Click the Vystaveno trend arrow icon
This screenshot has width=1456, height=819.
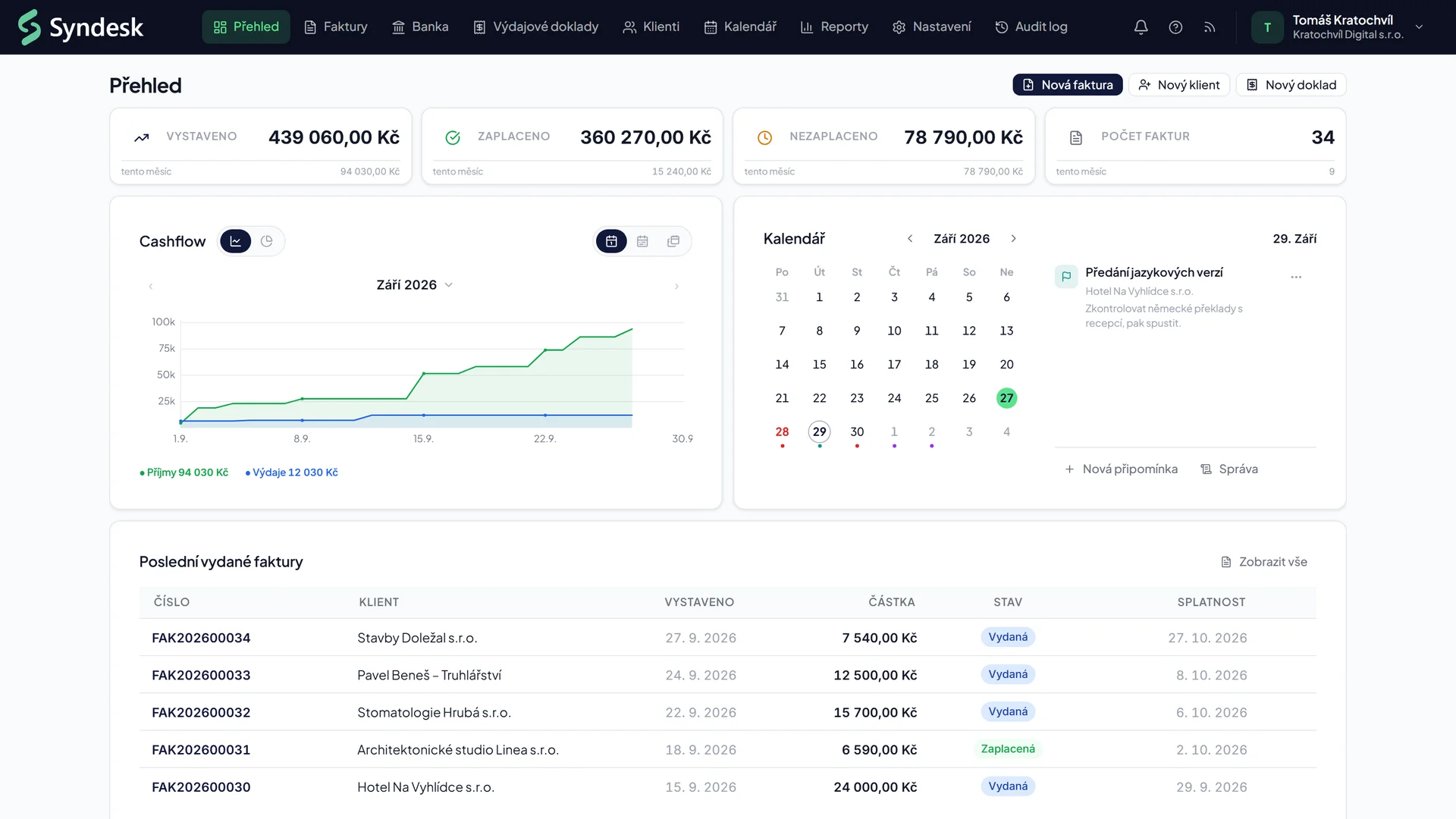[142, 137]
